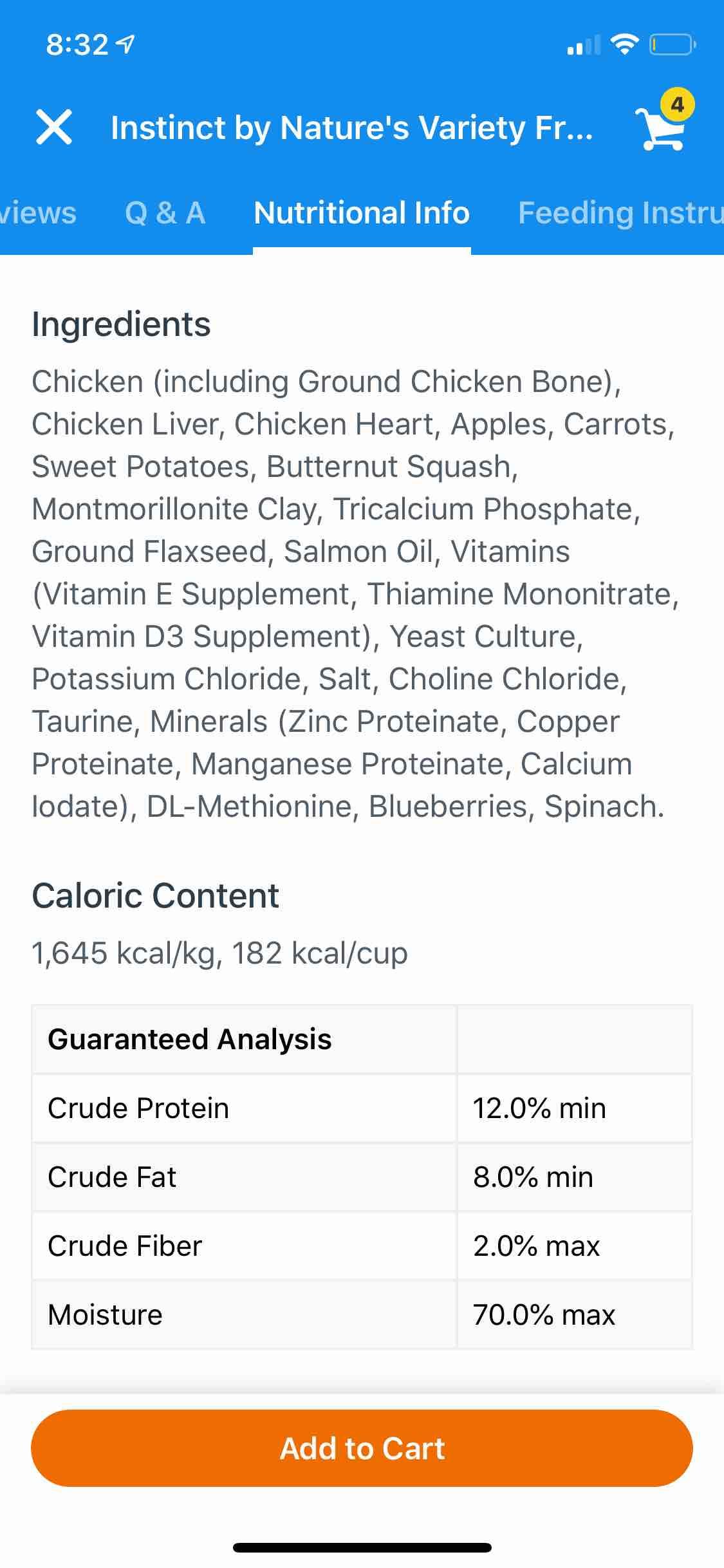
Task: Tap the Ingredients heading
Action: (x=121, y=324)
